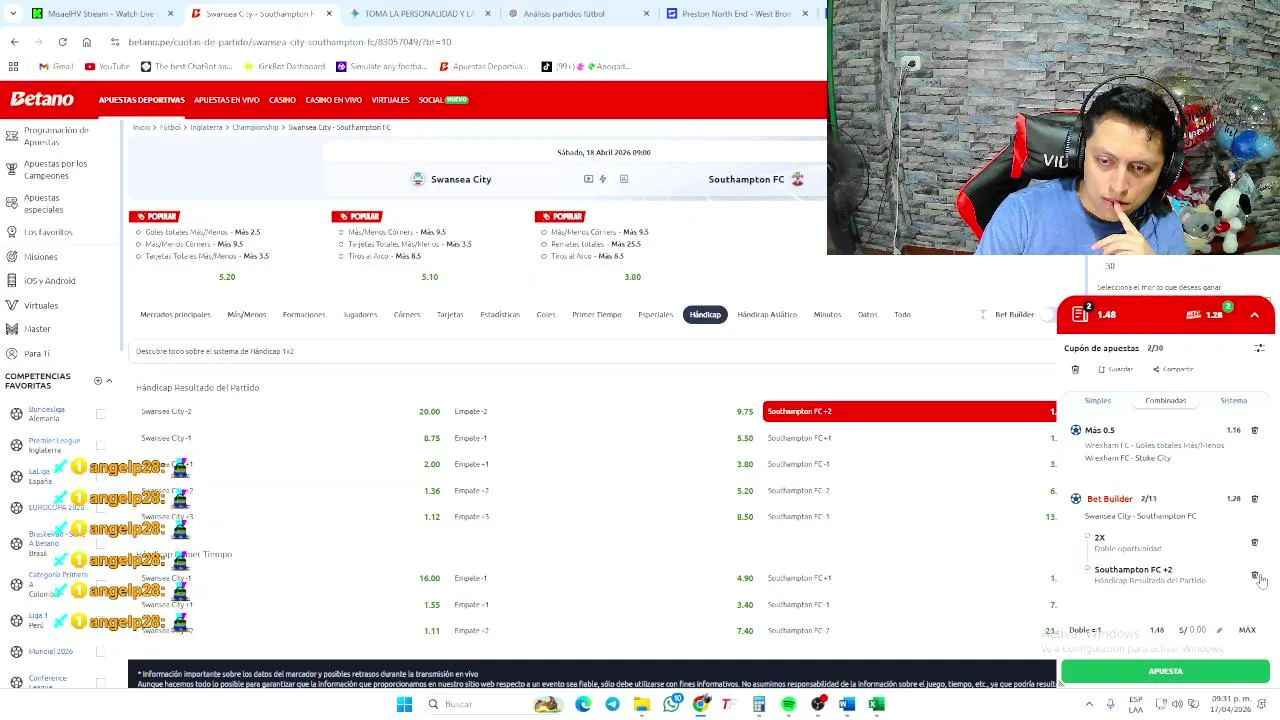The image size is (1280, 720).
Task: Edit the stake with pencil icon
Action: point(1219,630)
